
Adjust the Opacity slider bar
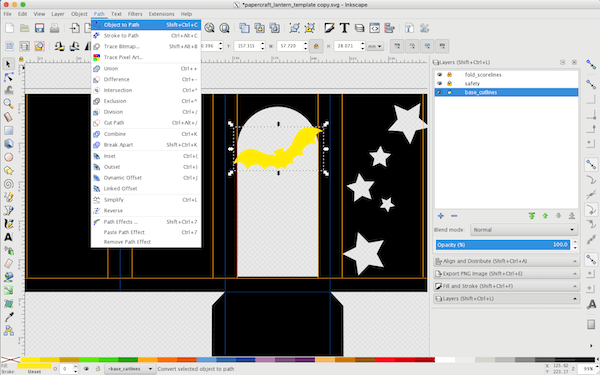(502, 245)
